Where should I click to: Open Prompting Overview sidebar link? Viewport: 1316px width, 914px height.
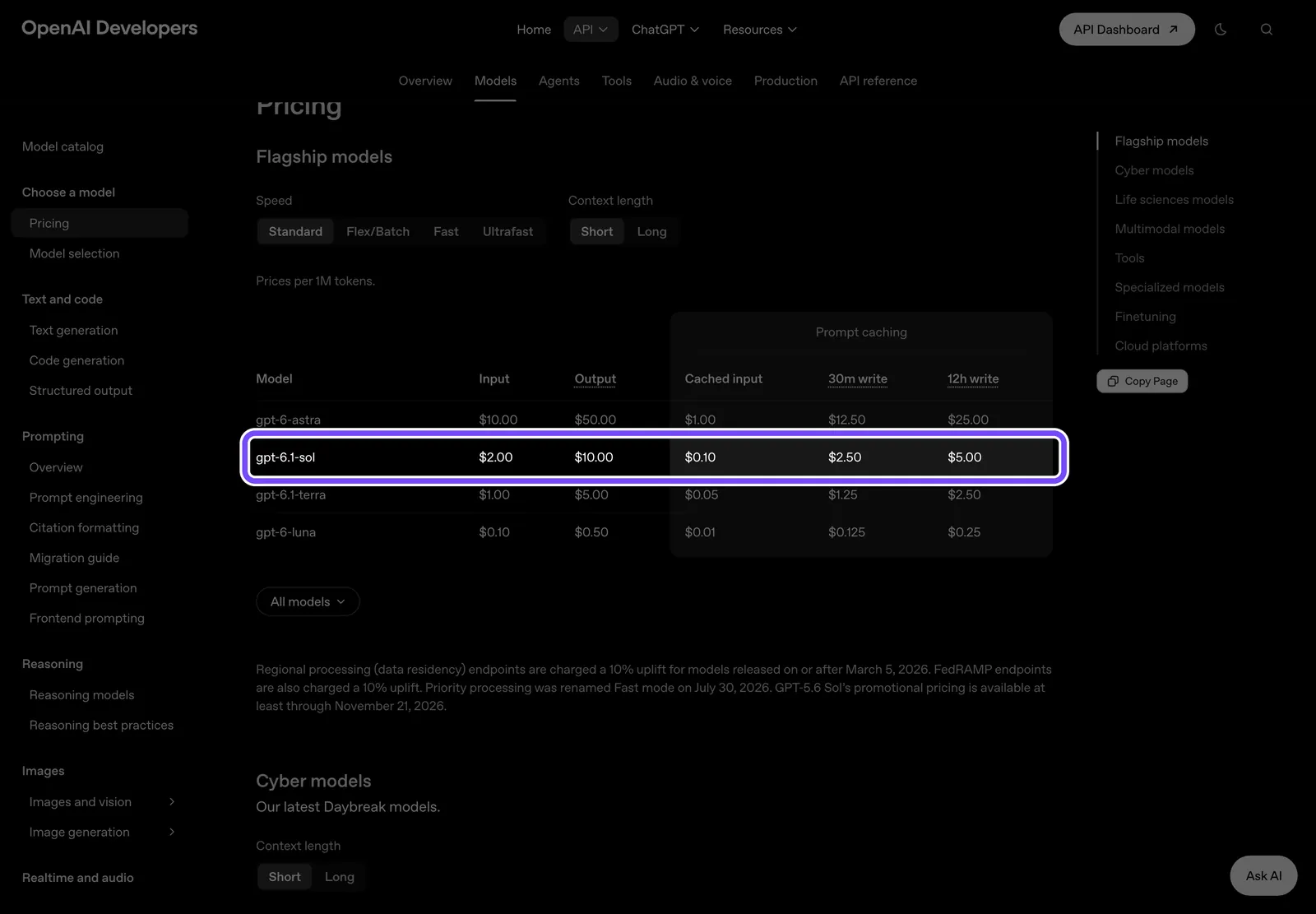(56, 467)
